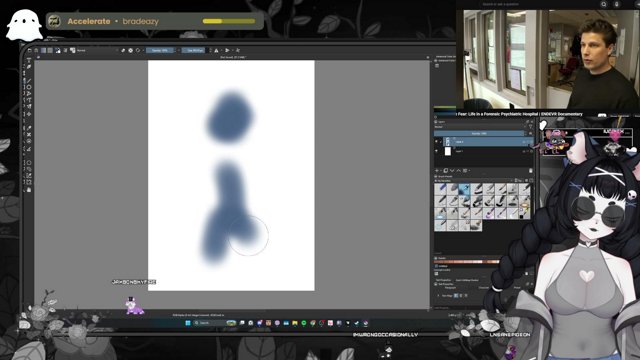Open the brush preset tag dropdown

[x=473, y=180]
